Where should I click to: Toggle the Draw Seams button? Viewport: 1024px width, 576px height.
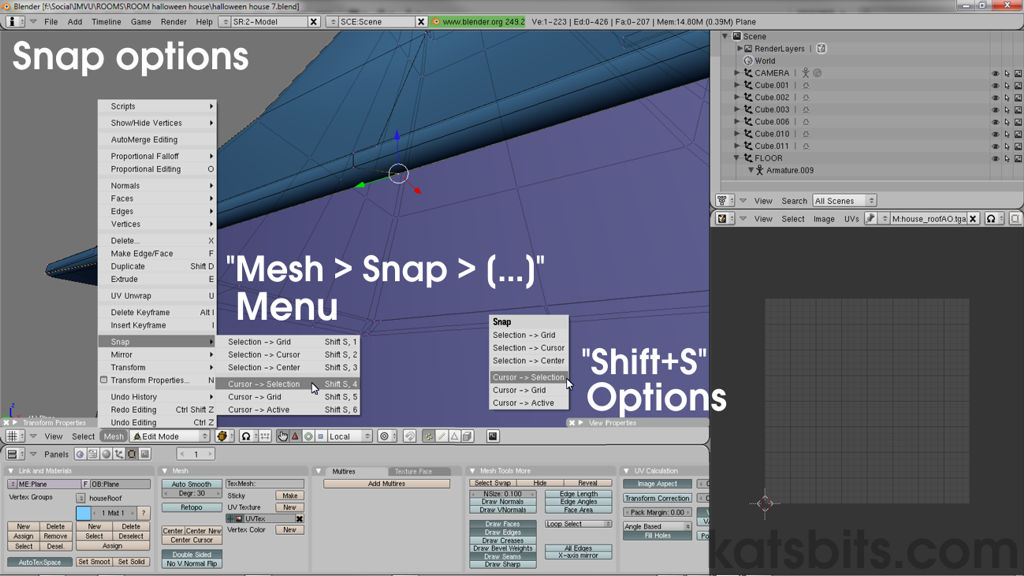pos(502,556)
